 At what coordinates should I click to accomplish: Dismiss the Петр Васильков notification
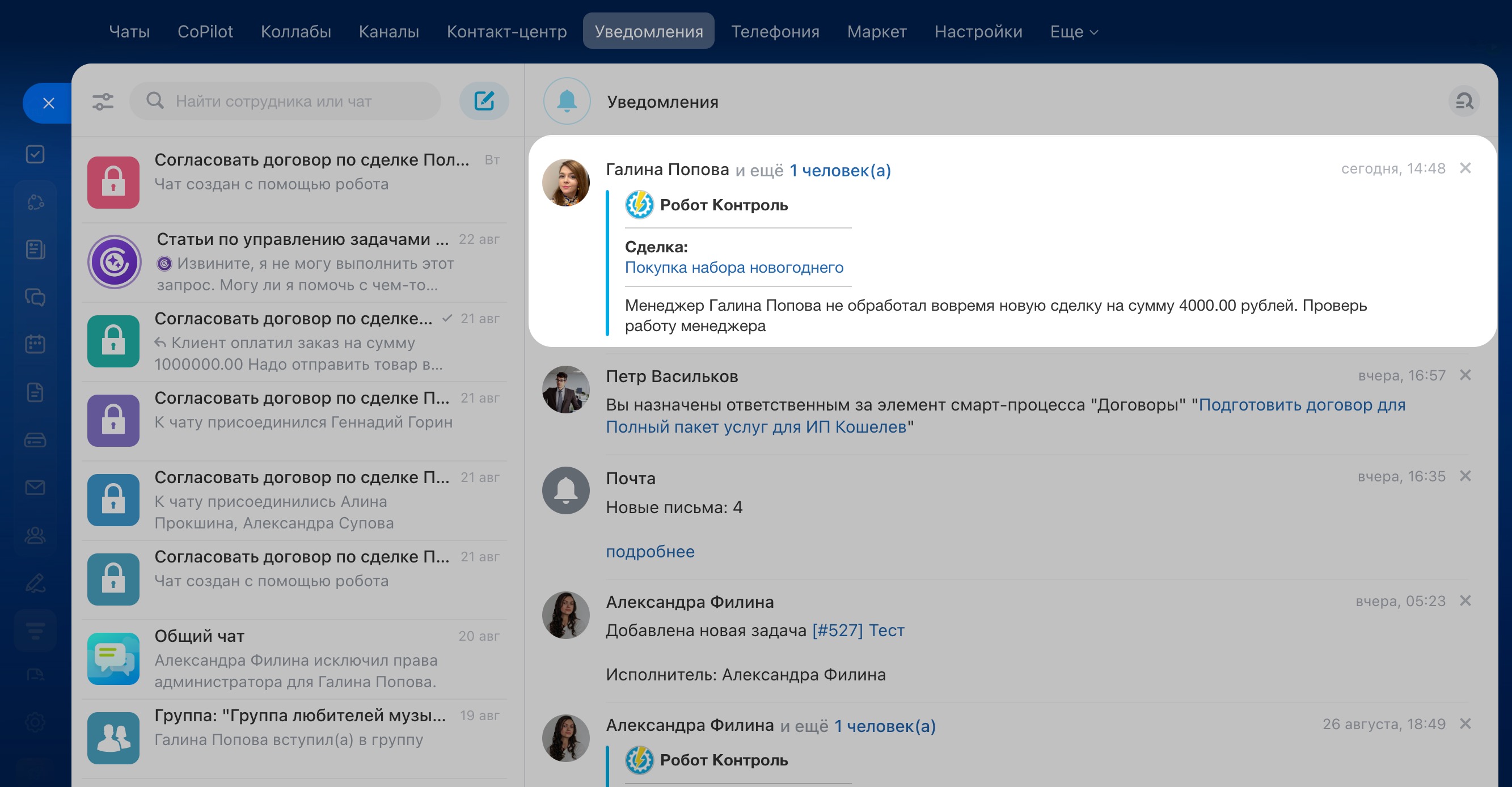pos(1465,375)
